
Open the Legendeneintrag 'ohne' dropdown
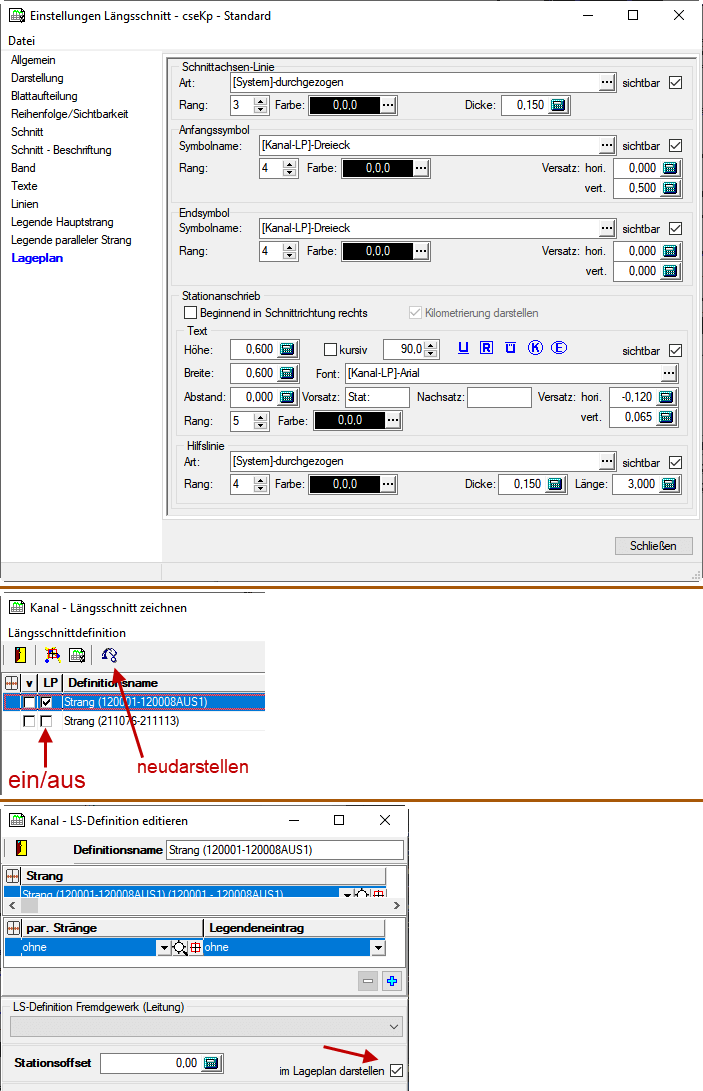click(377, 947)
